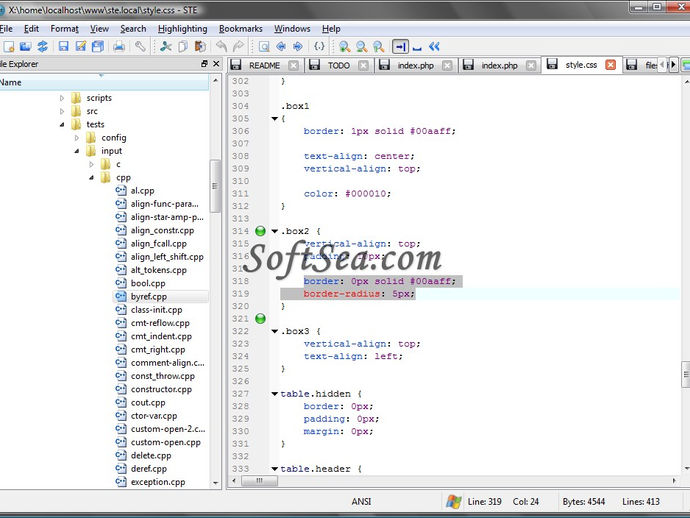Collapse the tests folder
This screenshot has height=518, width=690.
pyautogui.click(x=62, y=125)
